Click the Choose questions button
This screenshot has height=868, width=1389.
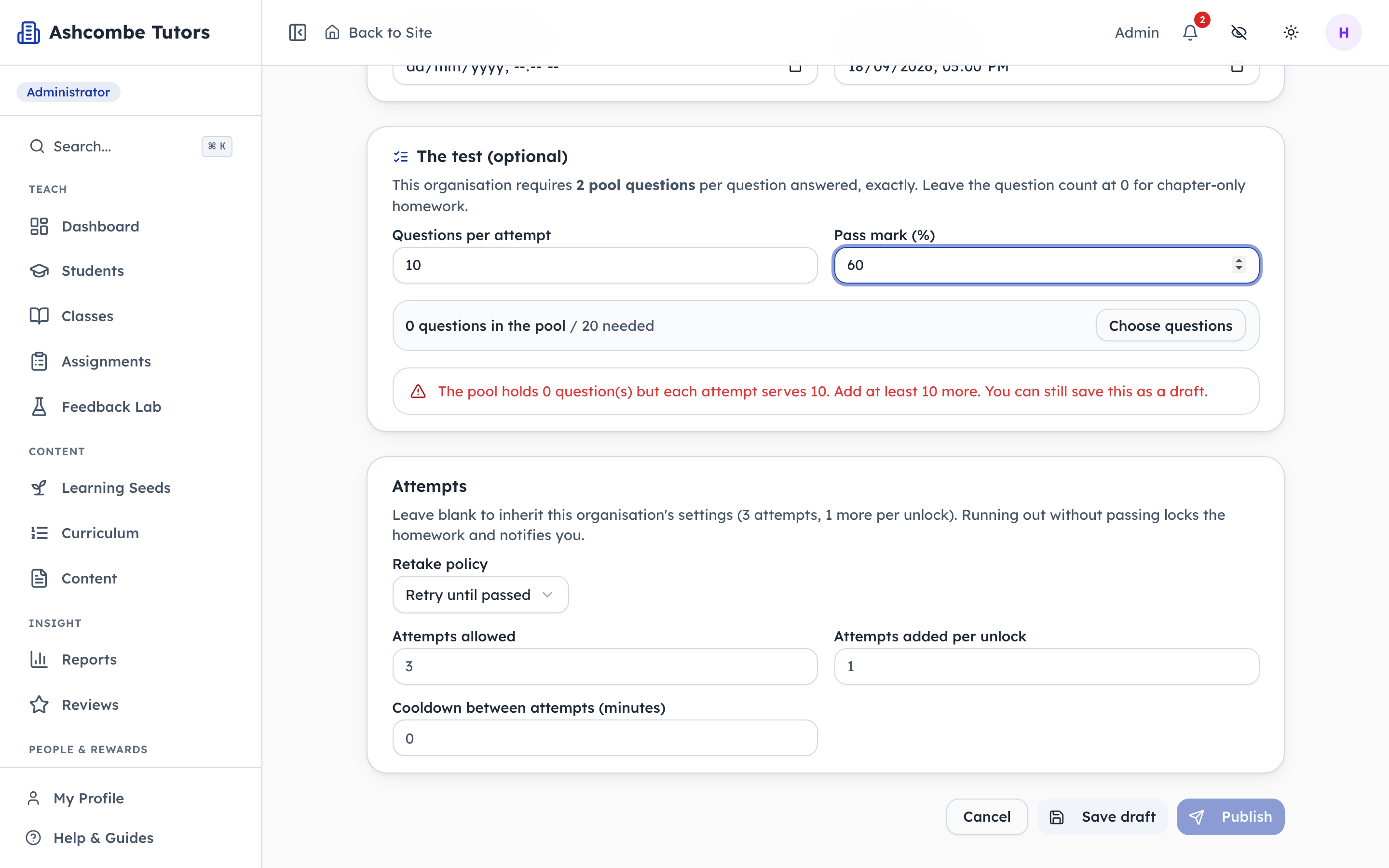click(1171, 325)
